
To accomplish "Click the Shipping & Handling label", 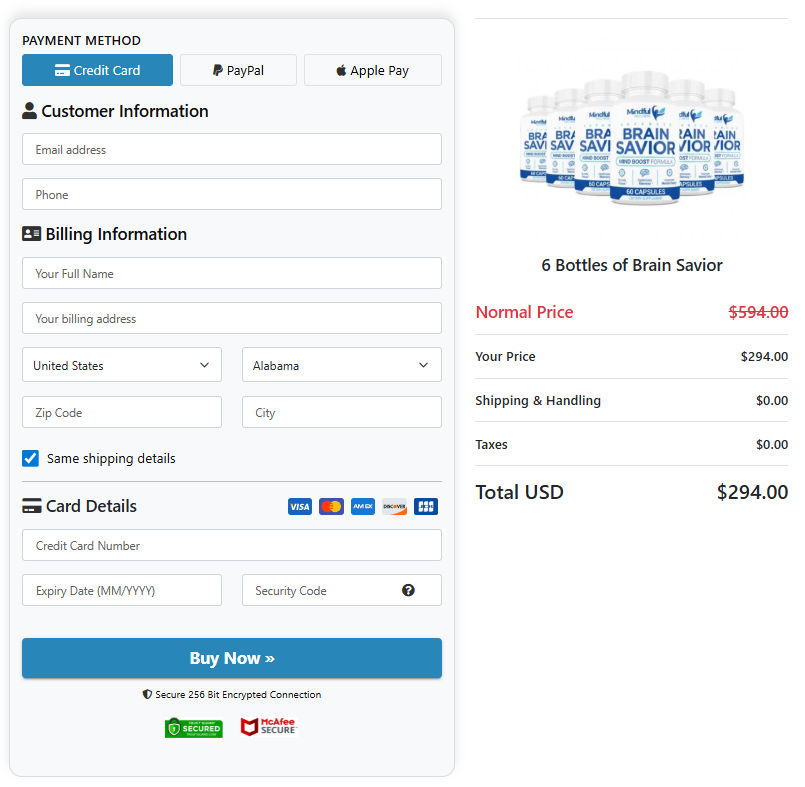I will (538, 401).
